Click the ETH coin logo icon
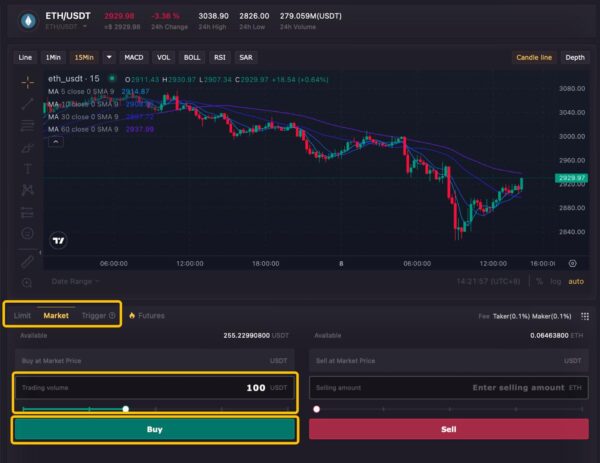Image resolution: width=600 pixels, height=463 pixels. (28, 21)
